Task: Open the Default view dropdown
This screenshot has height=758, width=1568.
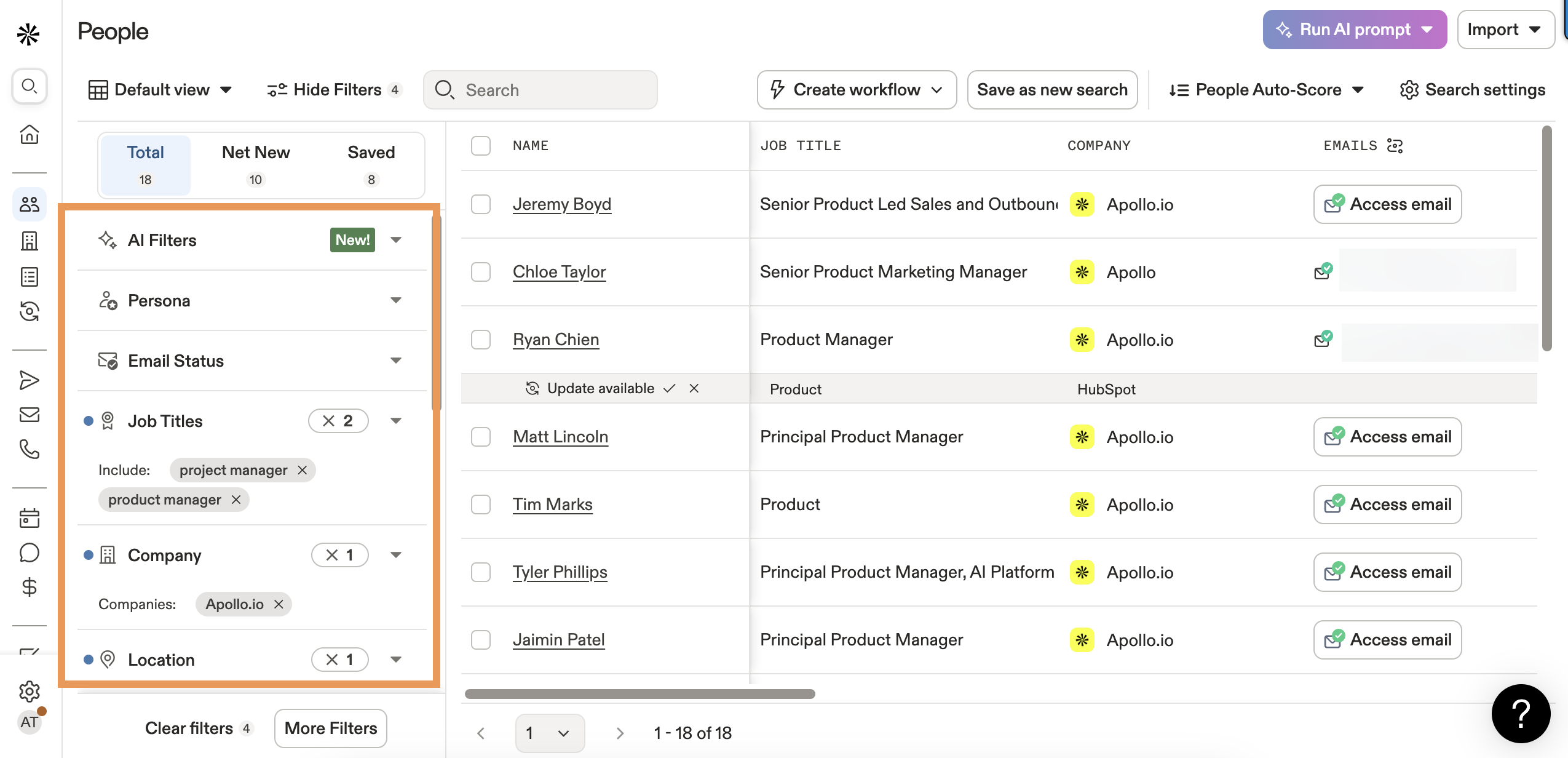Action: click(160, 90)
